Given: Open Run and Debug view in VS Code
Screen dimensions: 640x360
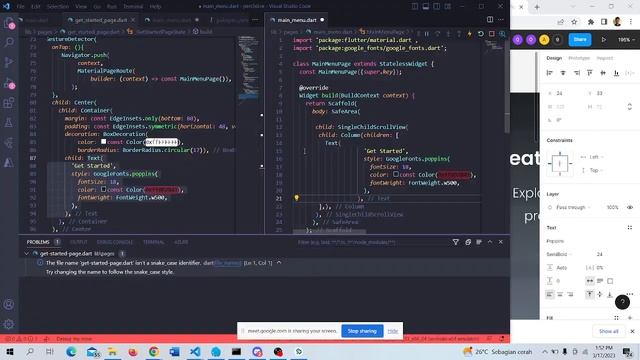Looking at the screenshot, I should point(9,82).
